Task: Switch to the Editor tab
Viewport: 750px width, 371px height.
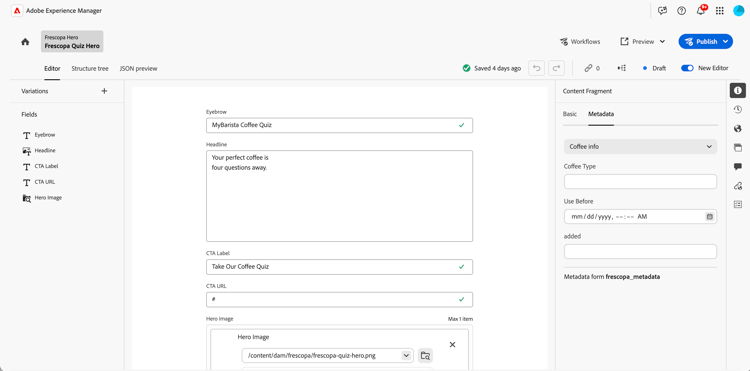Action: (52, 68)
